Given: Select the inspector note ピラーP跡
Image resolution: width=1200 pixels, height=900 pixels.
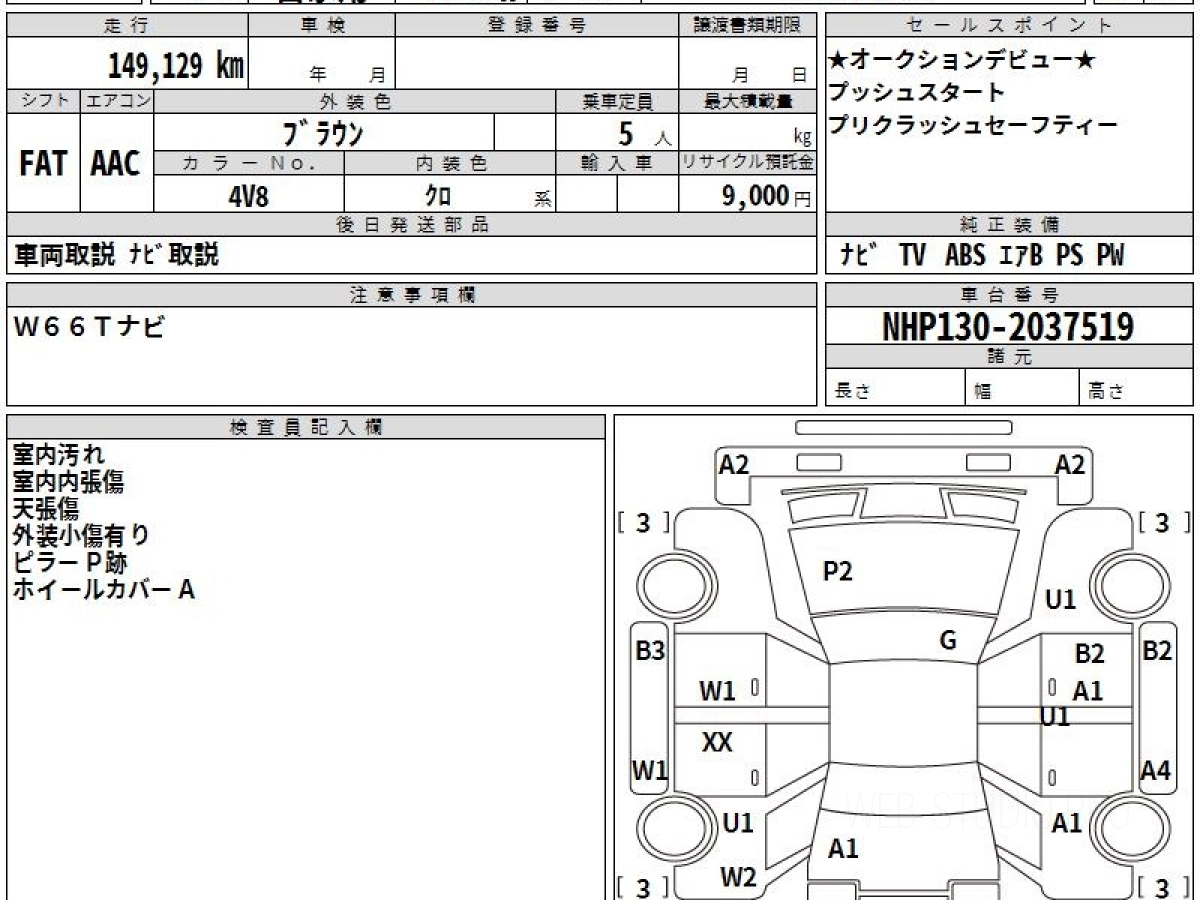Looking at the screenshot, I should click(x=70, y=563).
